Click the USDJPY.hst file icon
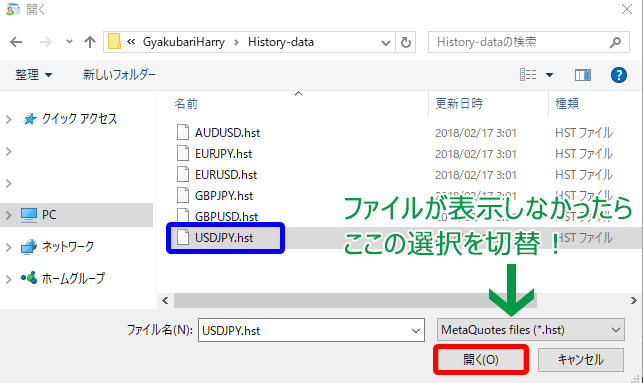This screenshot has width=643, height=383. [x=183, y=237]
